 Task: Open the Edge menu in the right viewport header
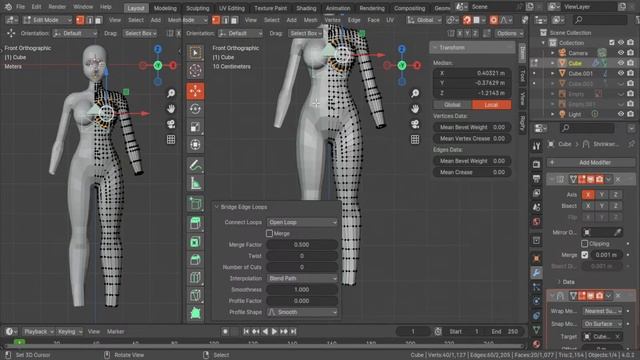click(354, 20)
